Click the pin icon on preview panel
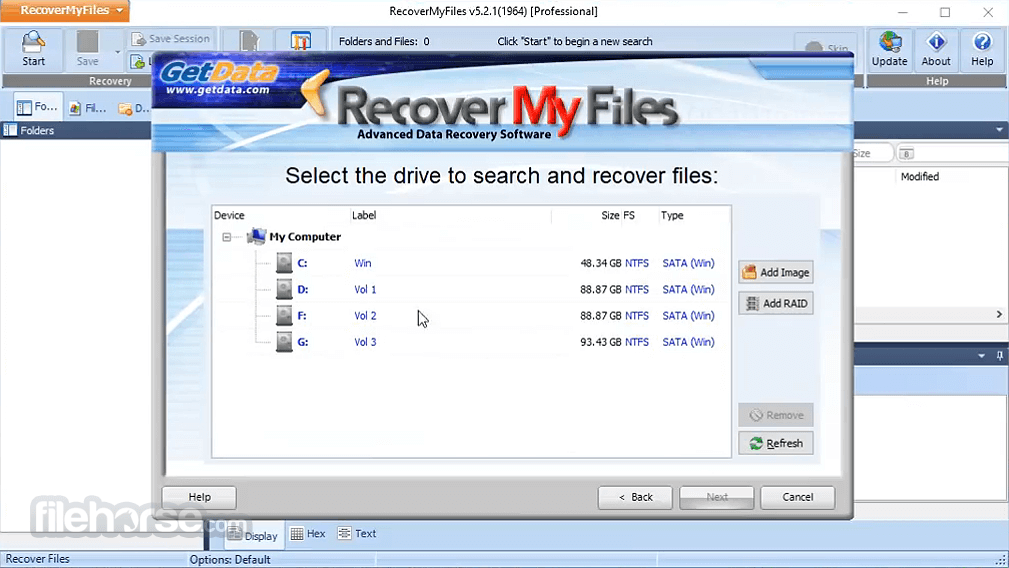Viewport: 1009px width, 568px height. [x=999, y=355]
